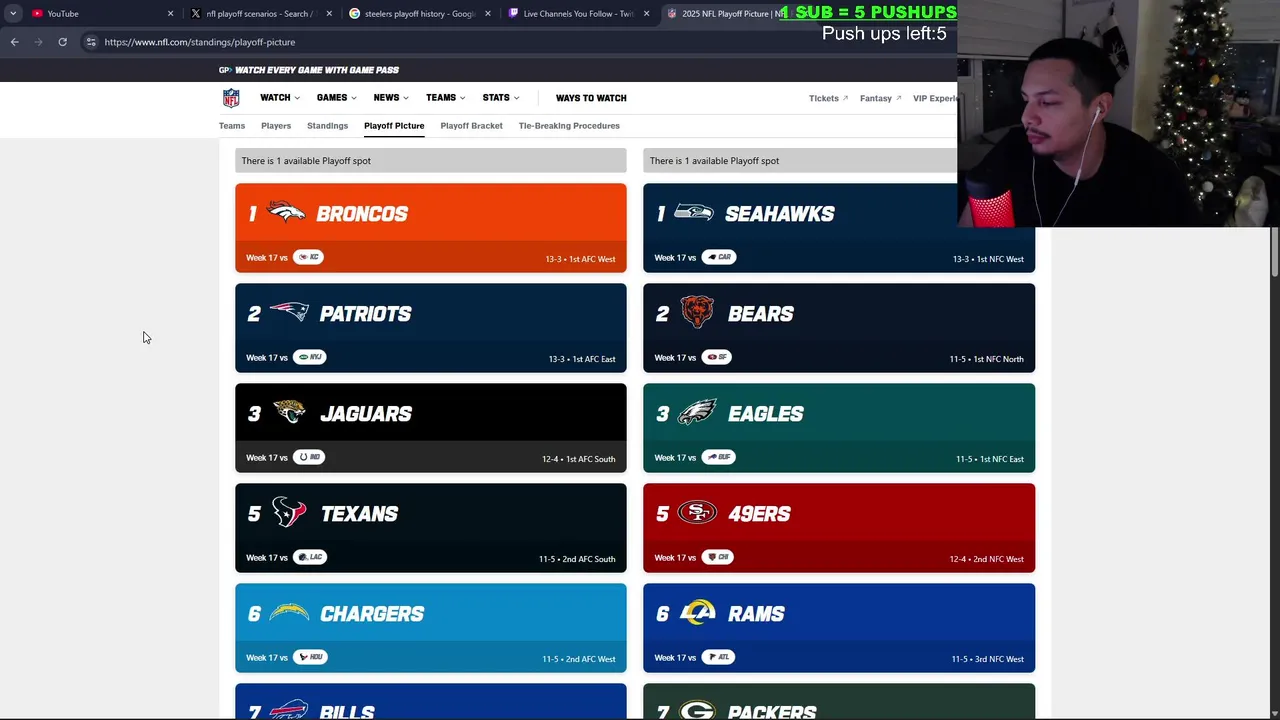Reload the page with refresh icon
The image size is (1280, 720).
(x=62, y=42)
